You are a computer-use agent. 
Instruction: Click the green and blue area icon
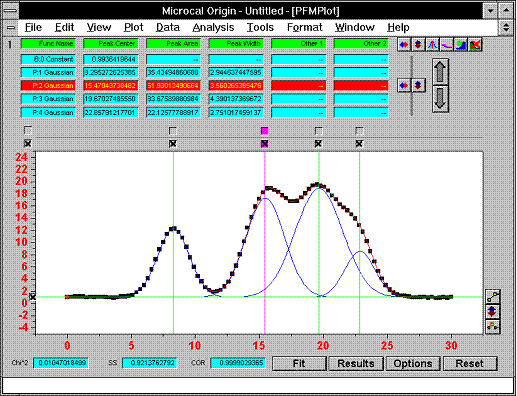click(461, 44)
